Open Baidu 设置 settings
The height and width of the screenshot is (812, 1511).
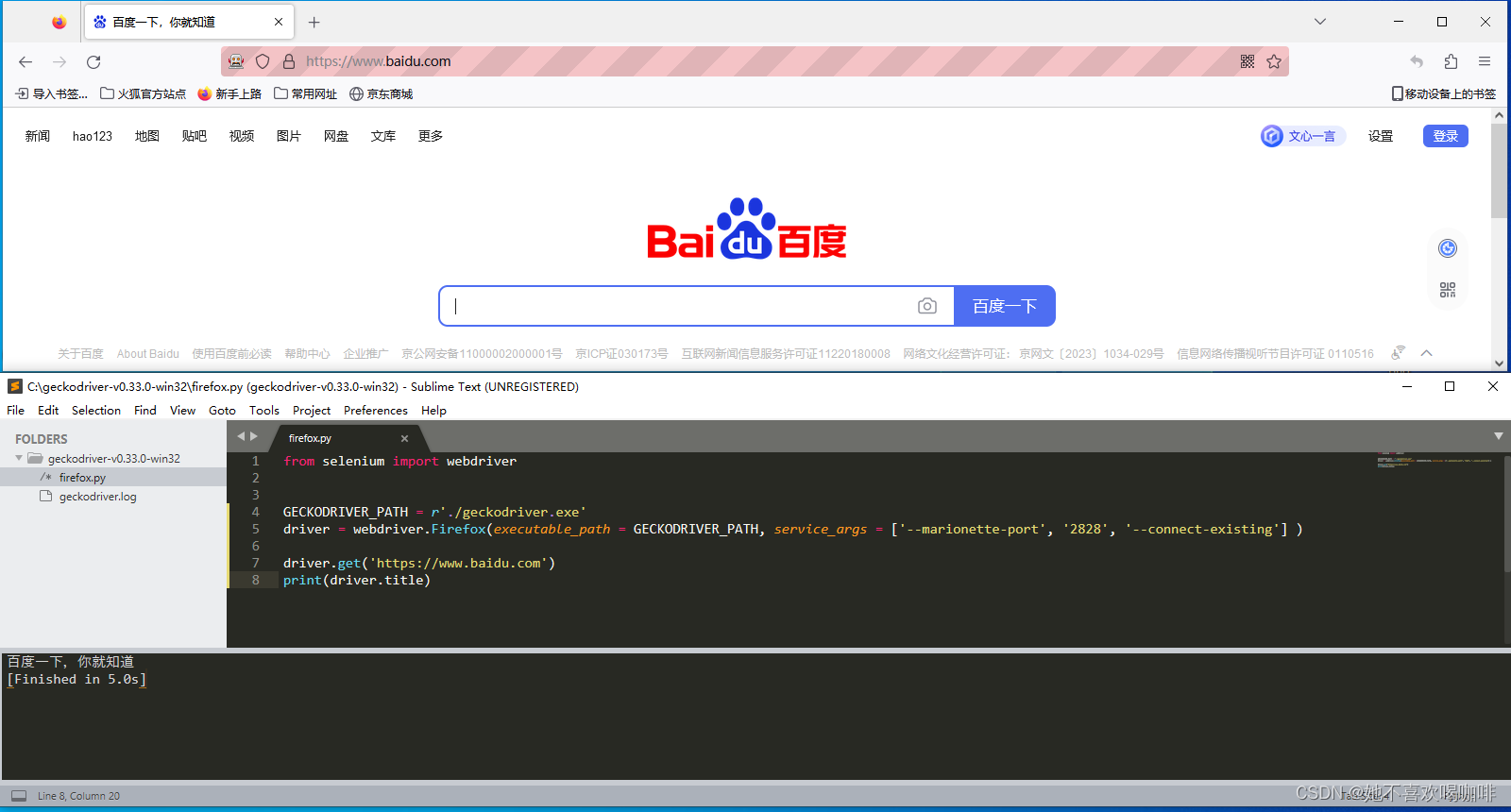coord(1381,136)
